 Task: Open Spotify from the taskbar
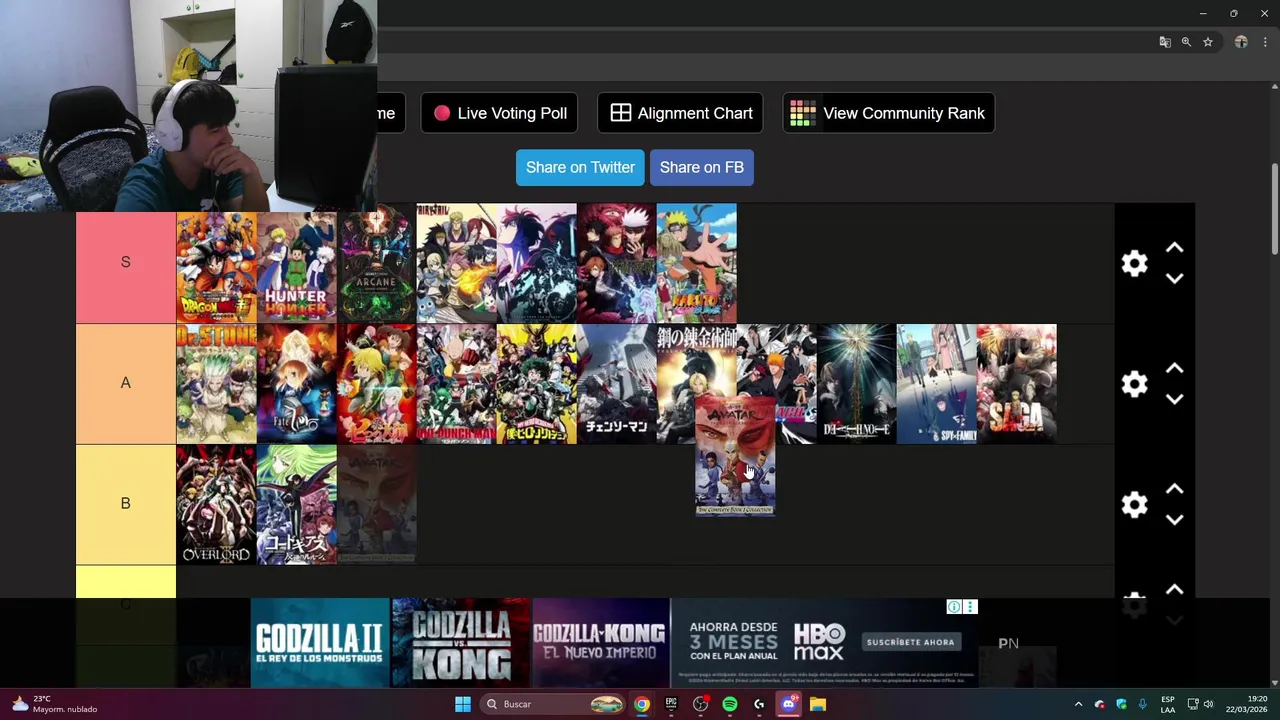tap(730, 704)
